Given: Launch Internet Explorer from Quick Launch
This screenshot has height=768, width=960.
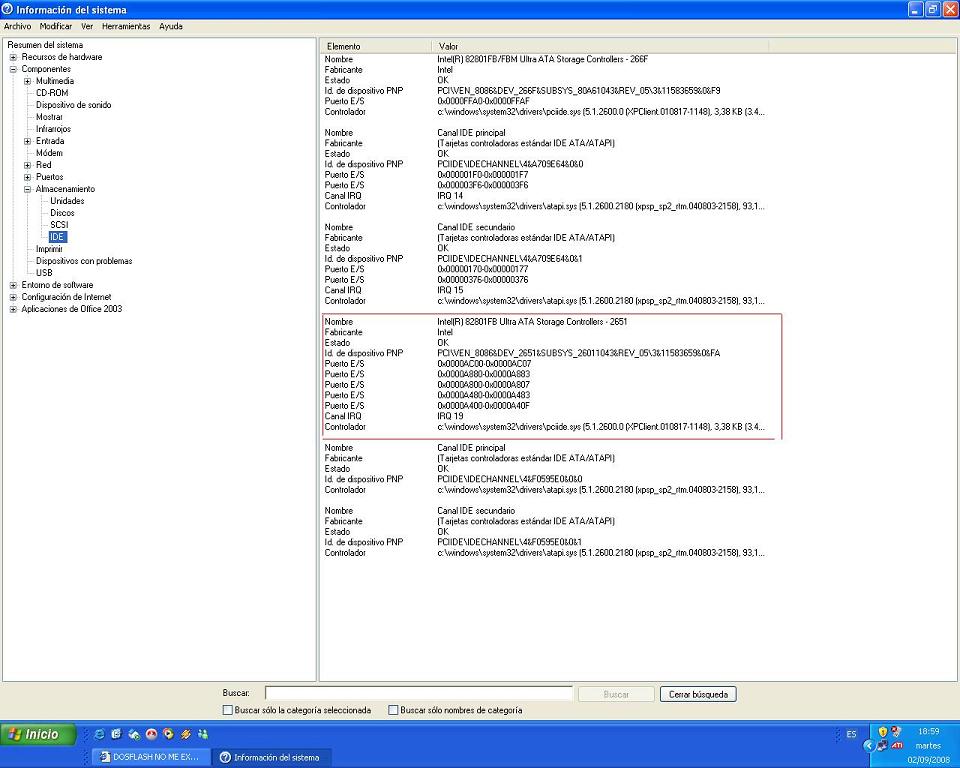Looking at the screenshot, I should [x=99, y=734].
